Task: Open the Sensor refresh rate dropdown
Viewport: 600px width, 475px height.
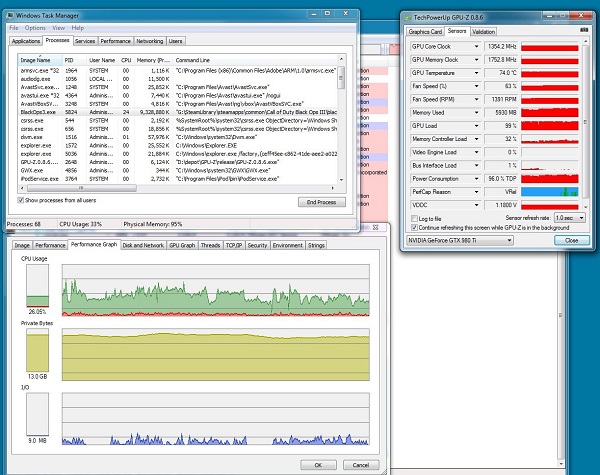Action: 568,217
